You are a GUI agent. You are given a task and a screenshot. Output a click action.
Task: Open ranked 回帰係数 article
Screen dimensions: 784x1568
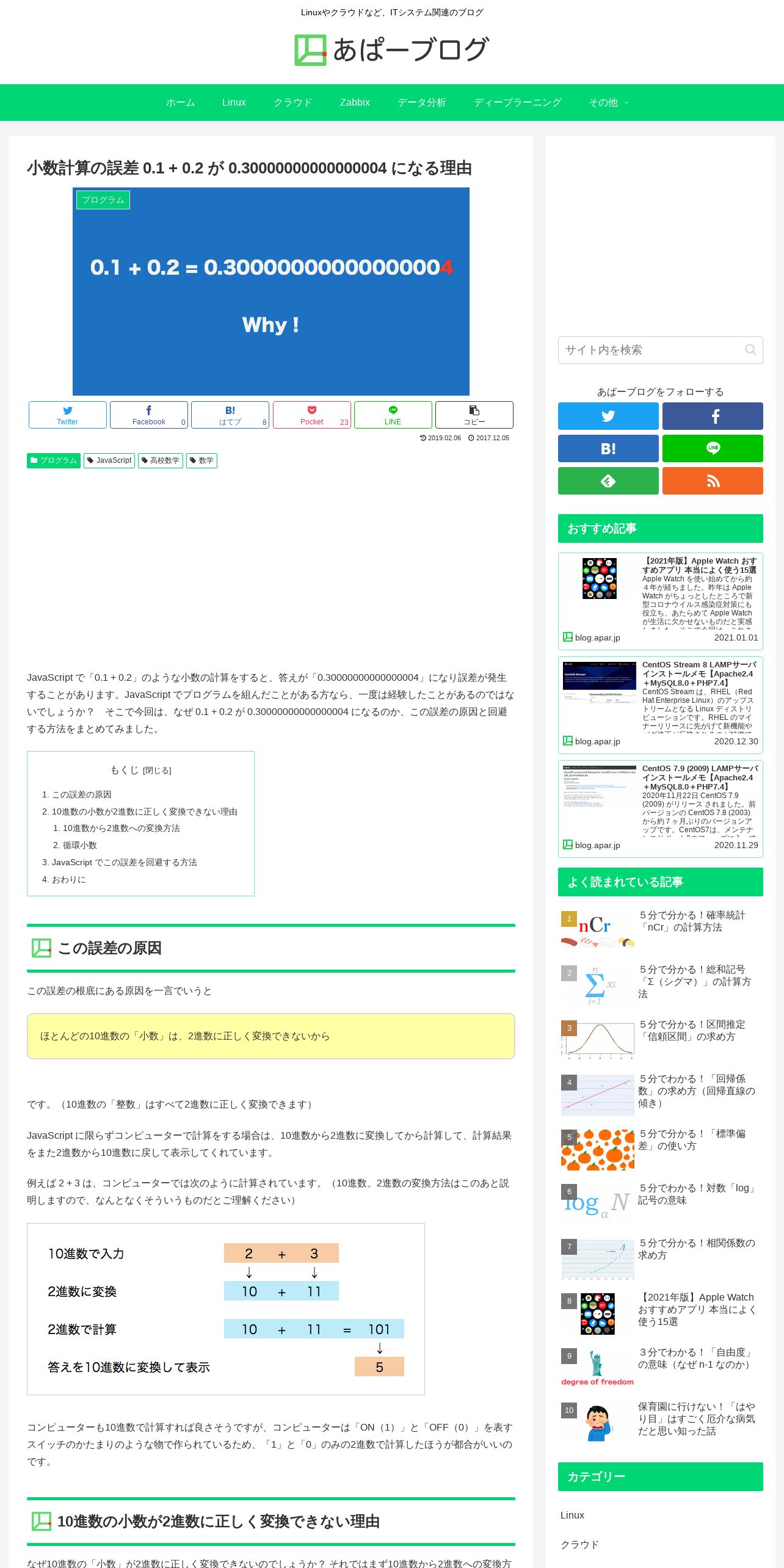[x=660, y=1094]
